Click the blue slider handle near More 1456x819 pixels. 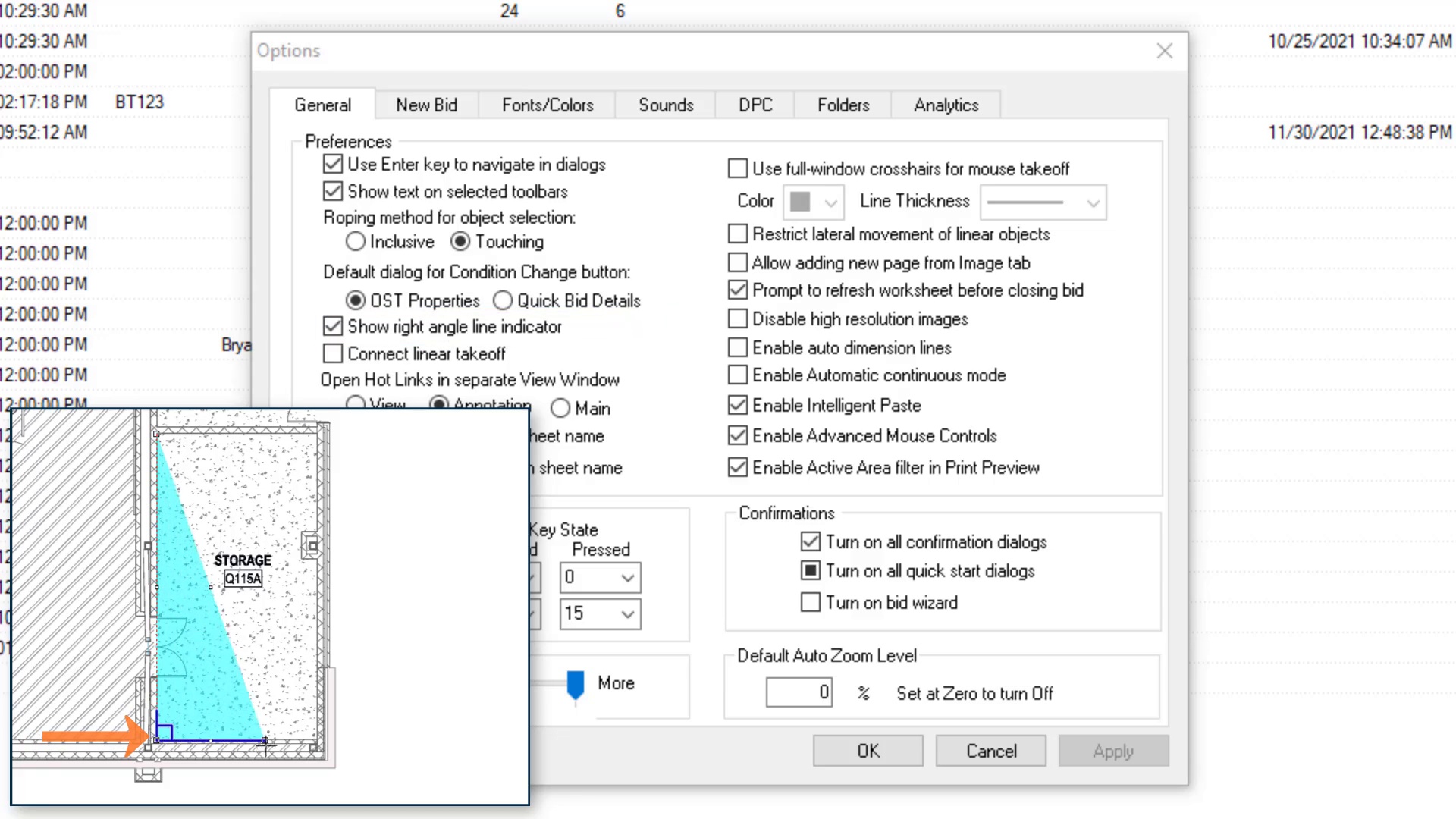(576, 683)
